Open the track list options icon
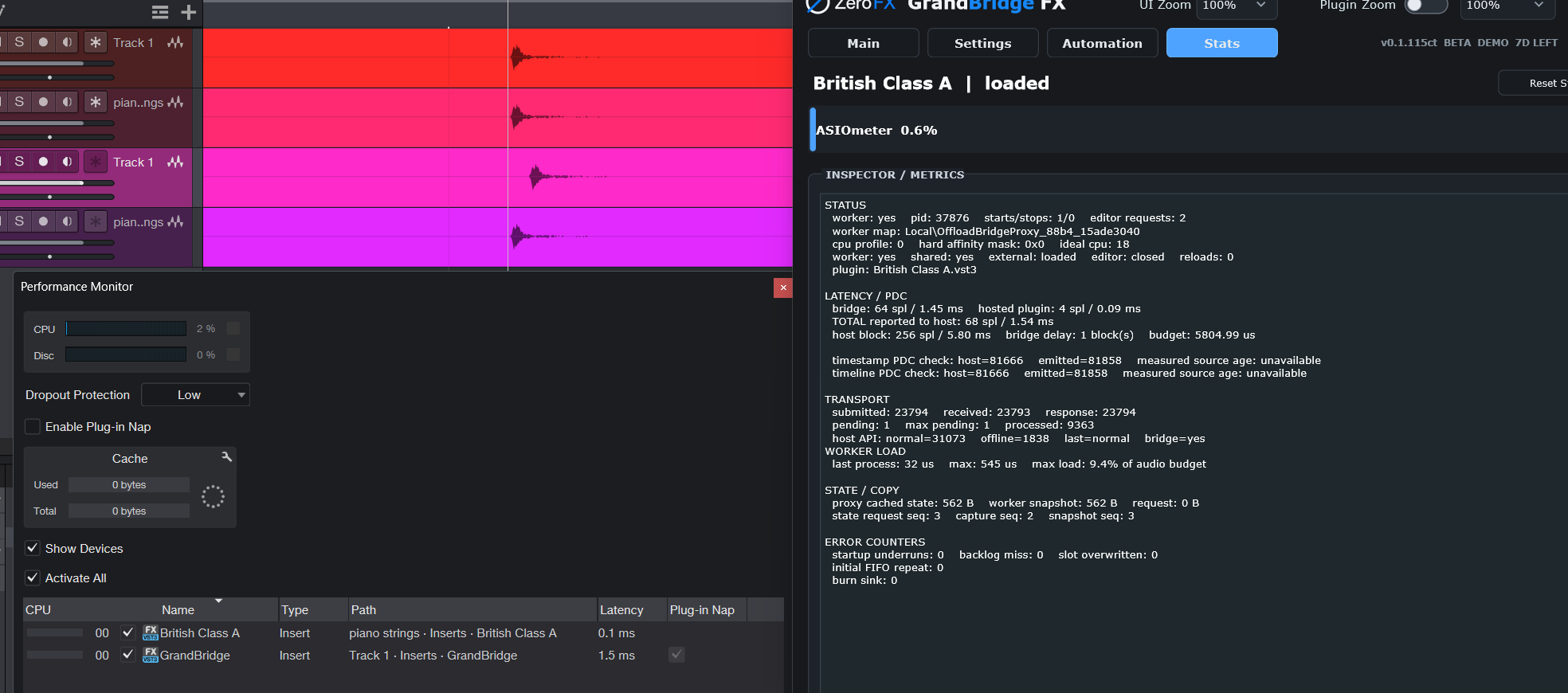 click(160, 12)
